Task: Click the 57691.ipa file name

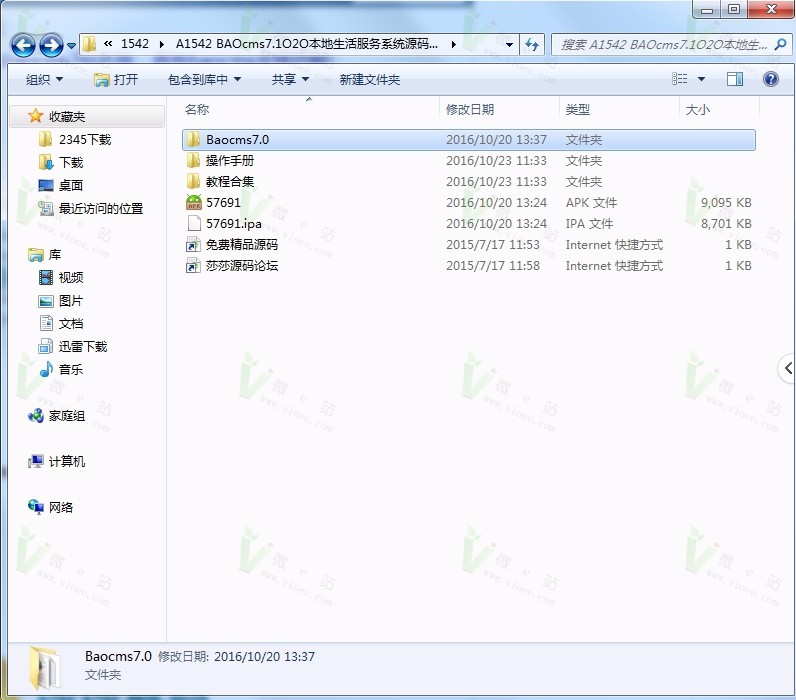Action: [234, 223]
